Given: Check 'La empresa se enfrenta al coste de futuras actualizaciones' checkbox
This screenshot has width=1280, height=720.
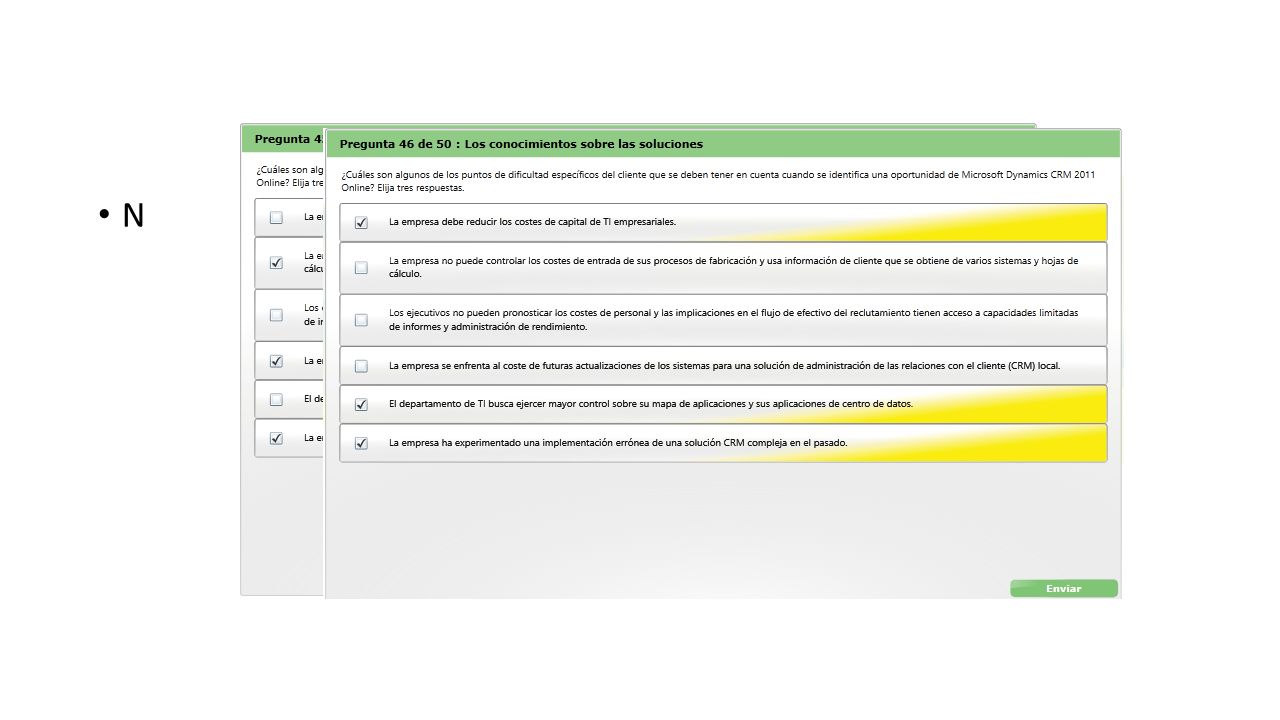Looking at the screenshot, I should [x=361, y=366].
